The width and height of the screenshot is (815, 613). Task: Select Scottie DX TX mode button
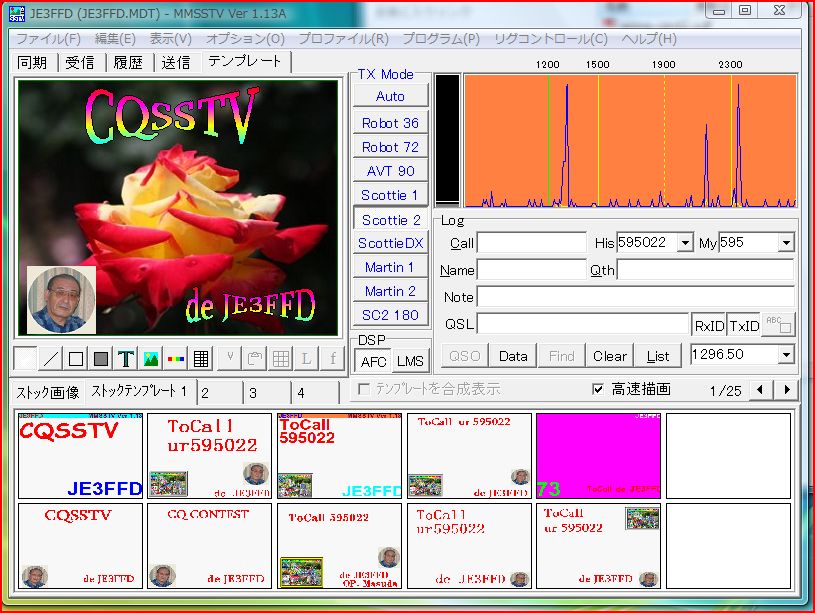click(x=390, y=243)
